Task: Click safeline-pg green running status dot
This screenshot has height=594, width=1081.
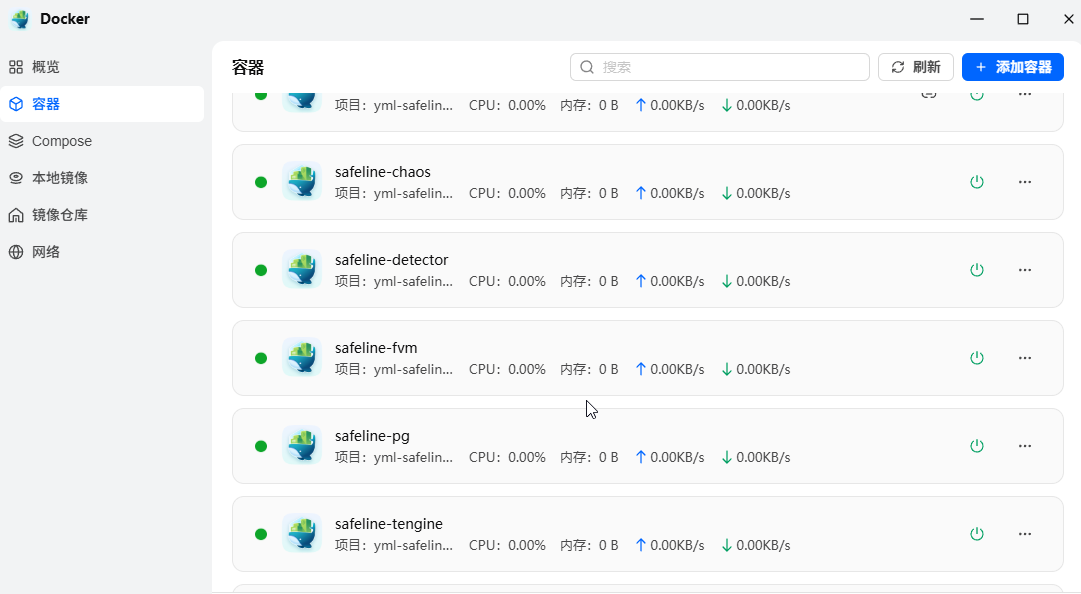Action: pos(261,446)
